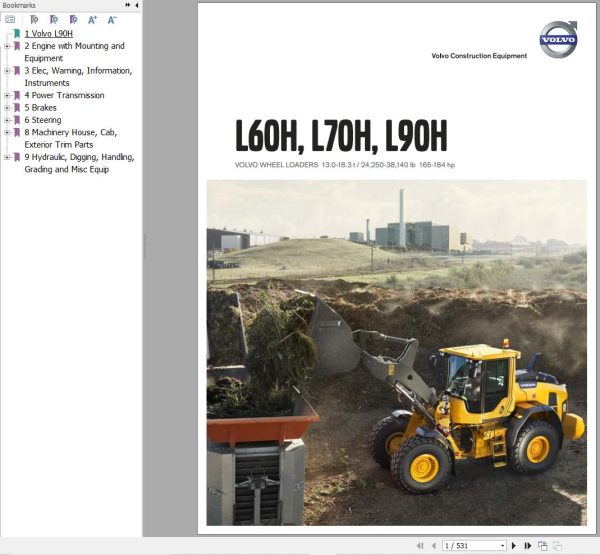Expand the 8 Machinery House bookmark
Screen dimensions: 600x555
[x=7, y=132]
